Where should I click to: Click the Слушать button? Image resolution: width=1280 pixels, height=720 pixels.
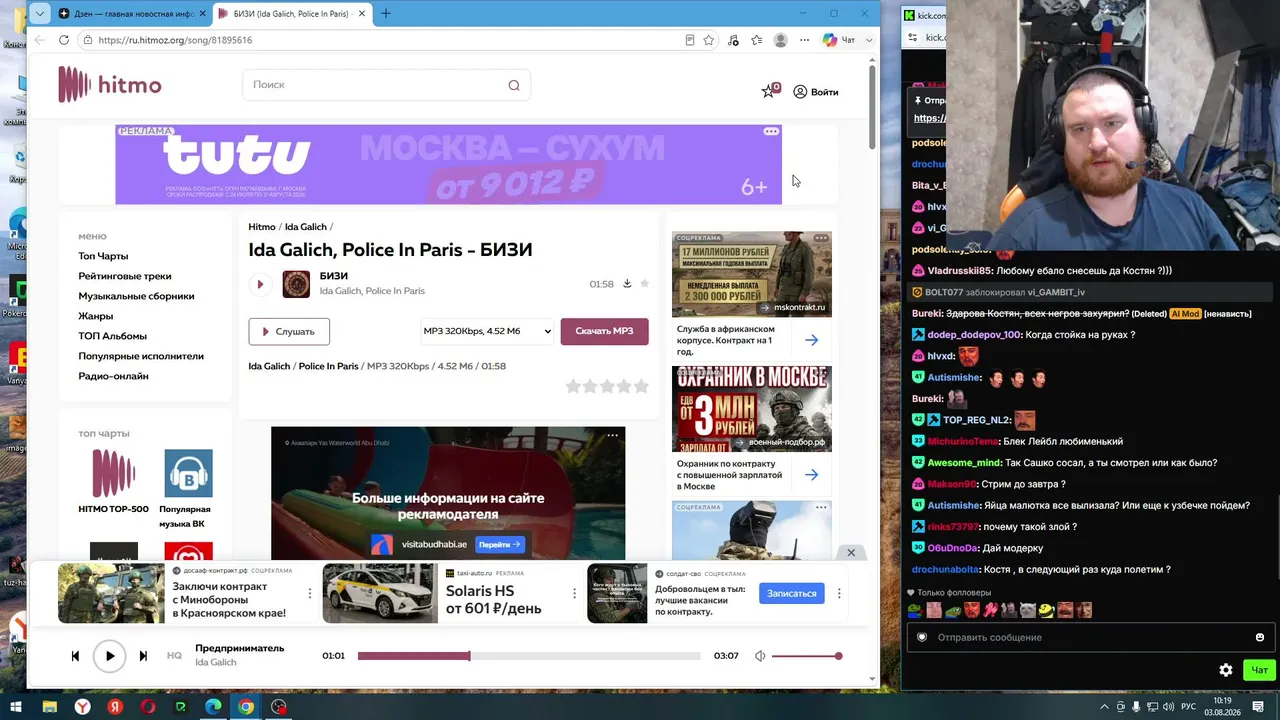tap(289, 331)
